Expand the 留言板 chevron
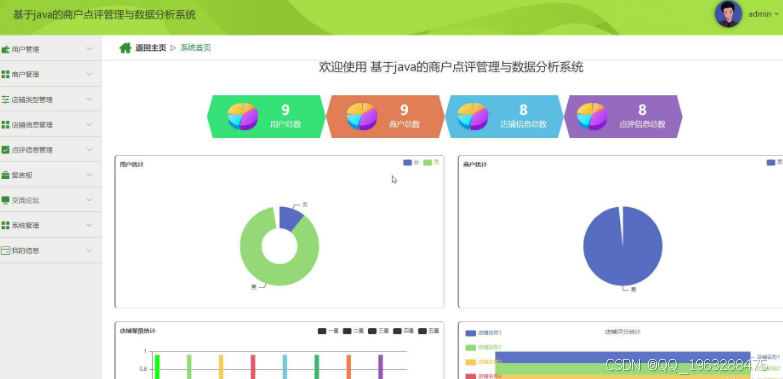 click(89, 174)
